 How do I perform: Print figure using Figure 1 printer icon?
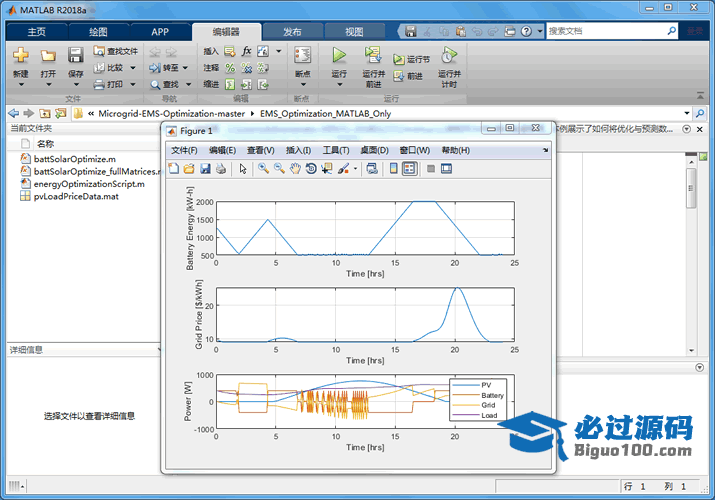coord(221,169)
